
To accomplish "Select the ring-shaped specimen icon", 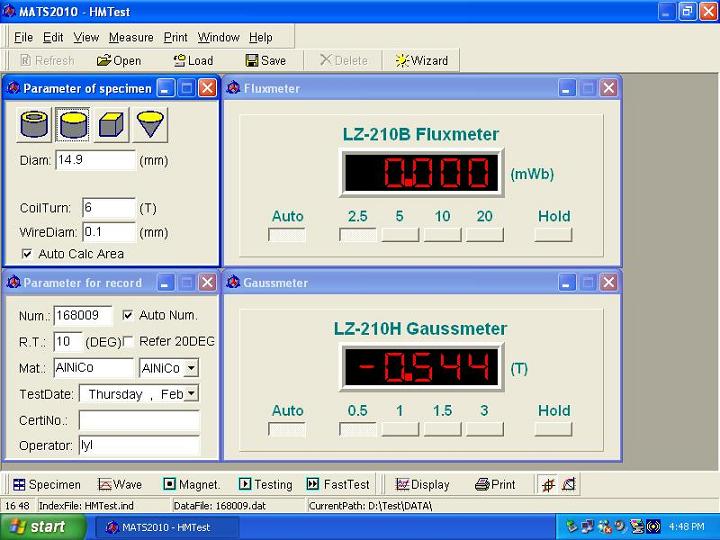I will tap(35, 125).
